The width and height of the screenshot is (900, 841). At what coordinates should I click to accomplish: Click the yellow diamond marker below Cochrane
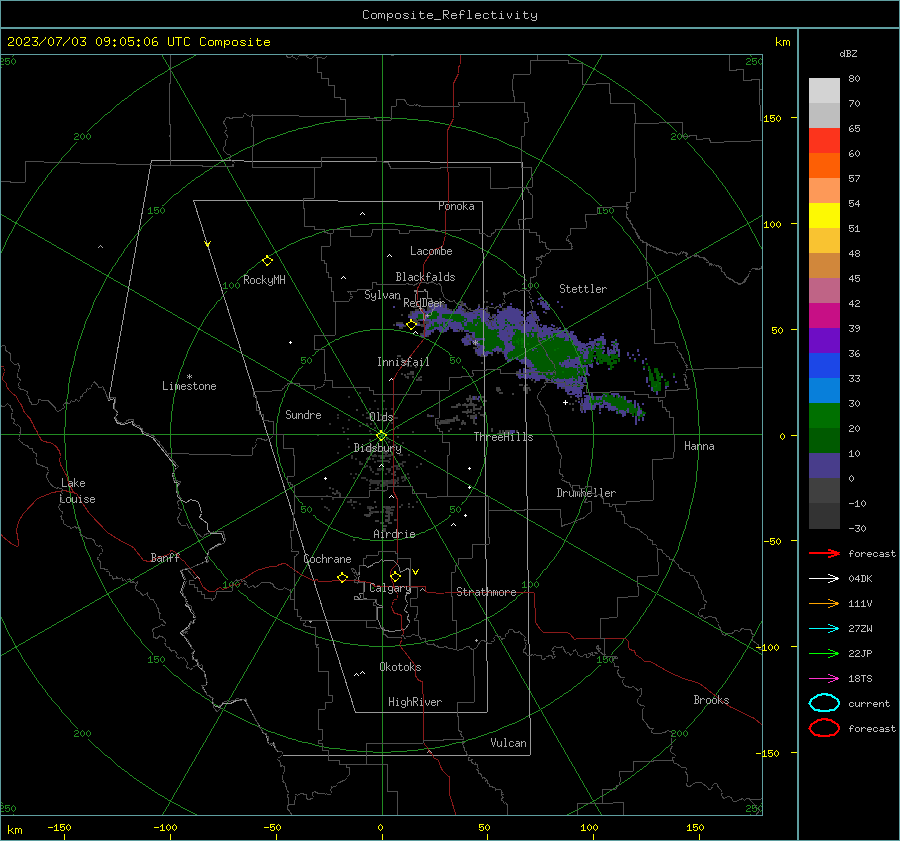point(342,577)
